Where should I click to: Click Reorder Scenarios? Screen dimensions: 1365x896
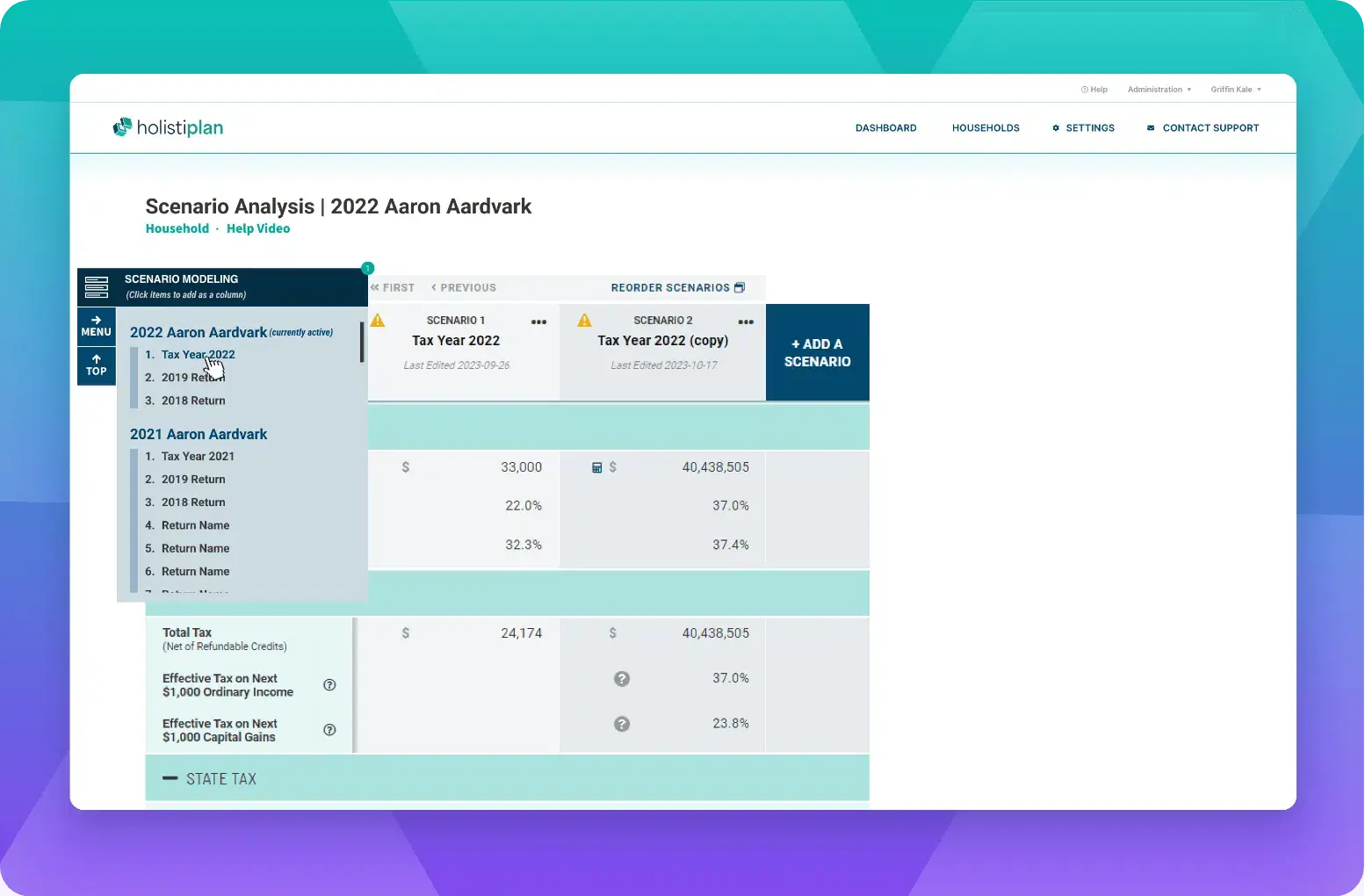click(x=677, y=287)
